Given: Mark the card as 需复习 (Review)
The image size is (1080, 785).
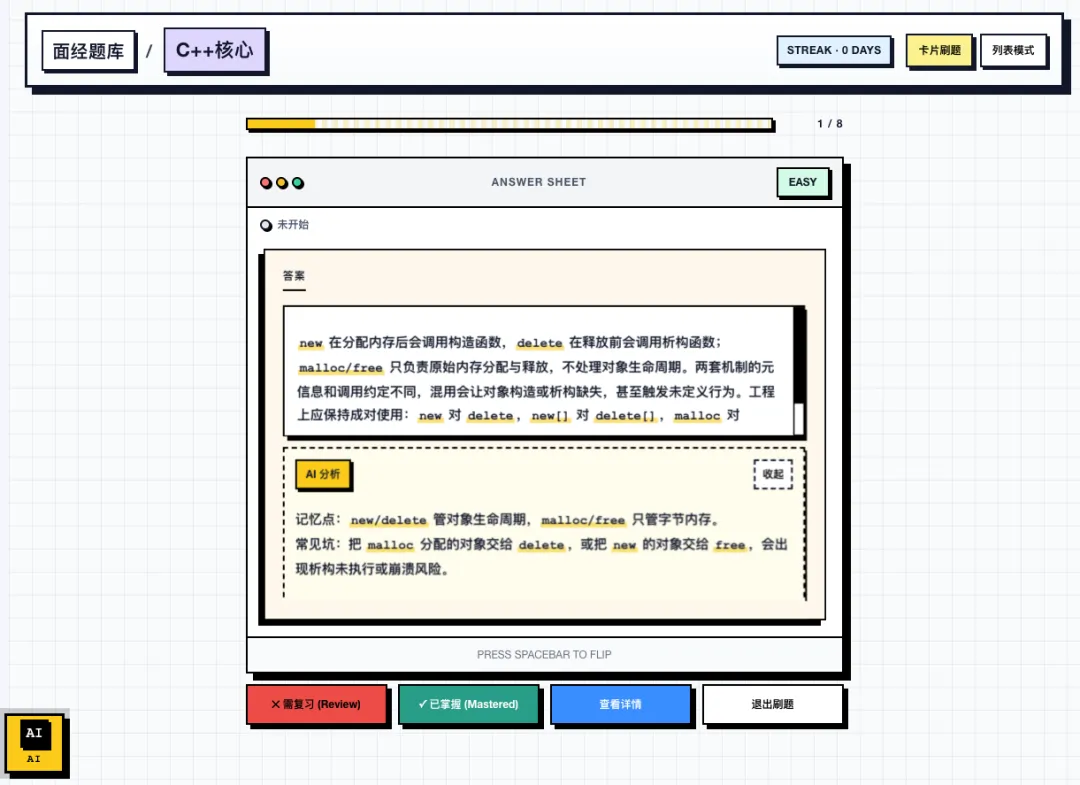Looking at the screenshot, I should click(317, 704).
